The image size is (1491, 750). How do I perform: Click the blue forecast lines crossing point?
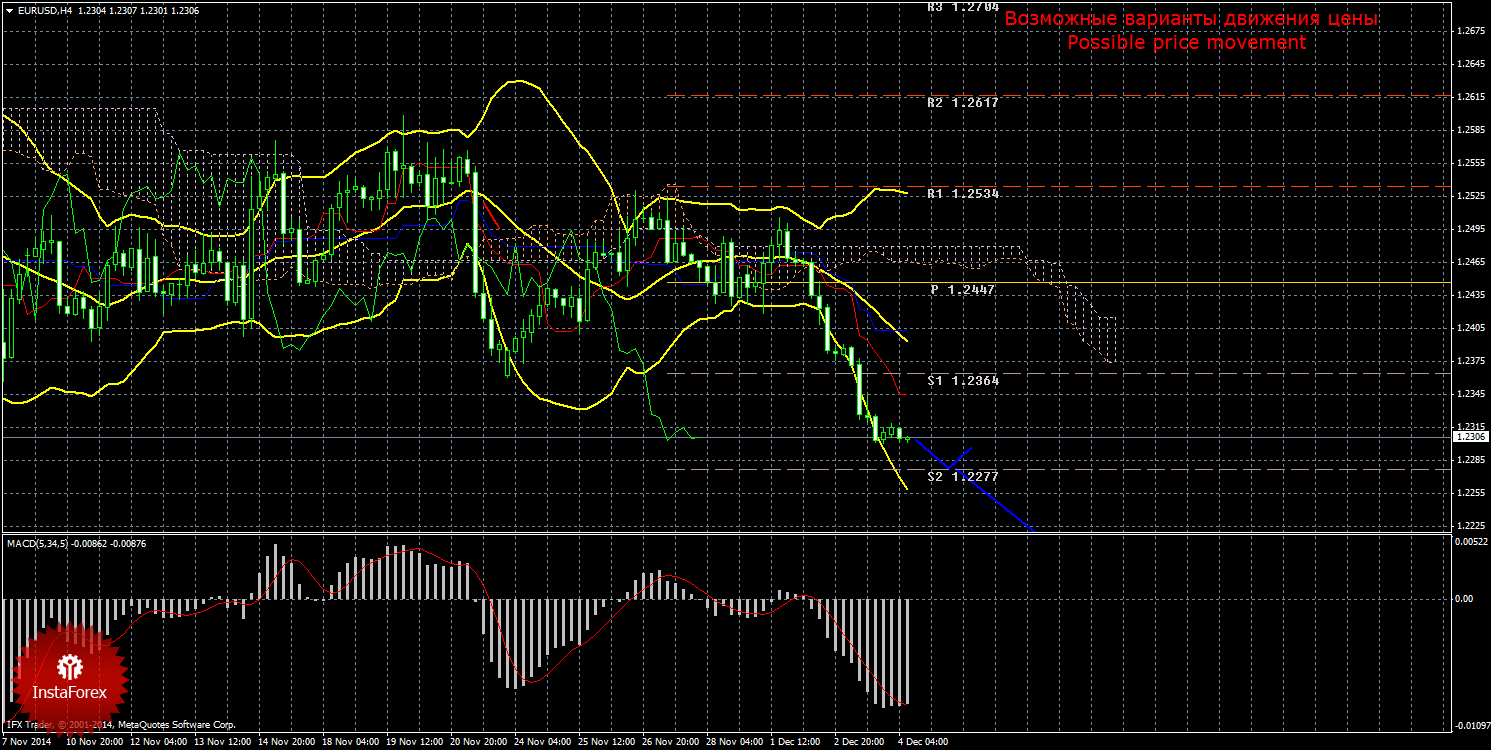coord(956,465)
